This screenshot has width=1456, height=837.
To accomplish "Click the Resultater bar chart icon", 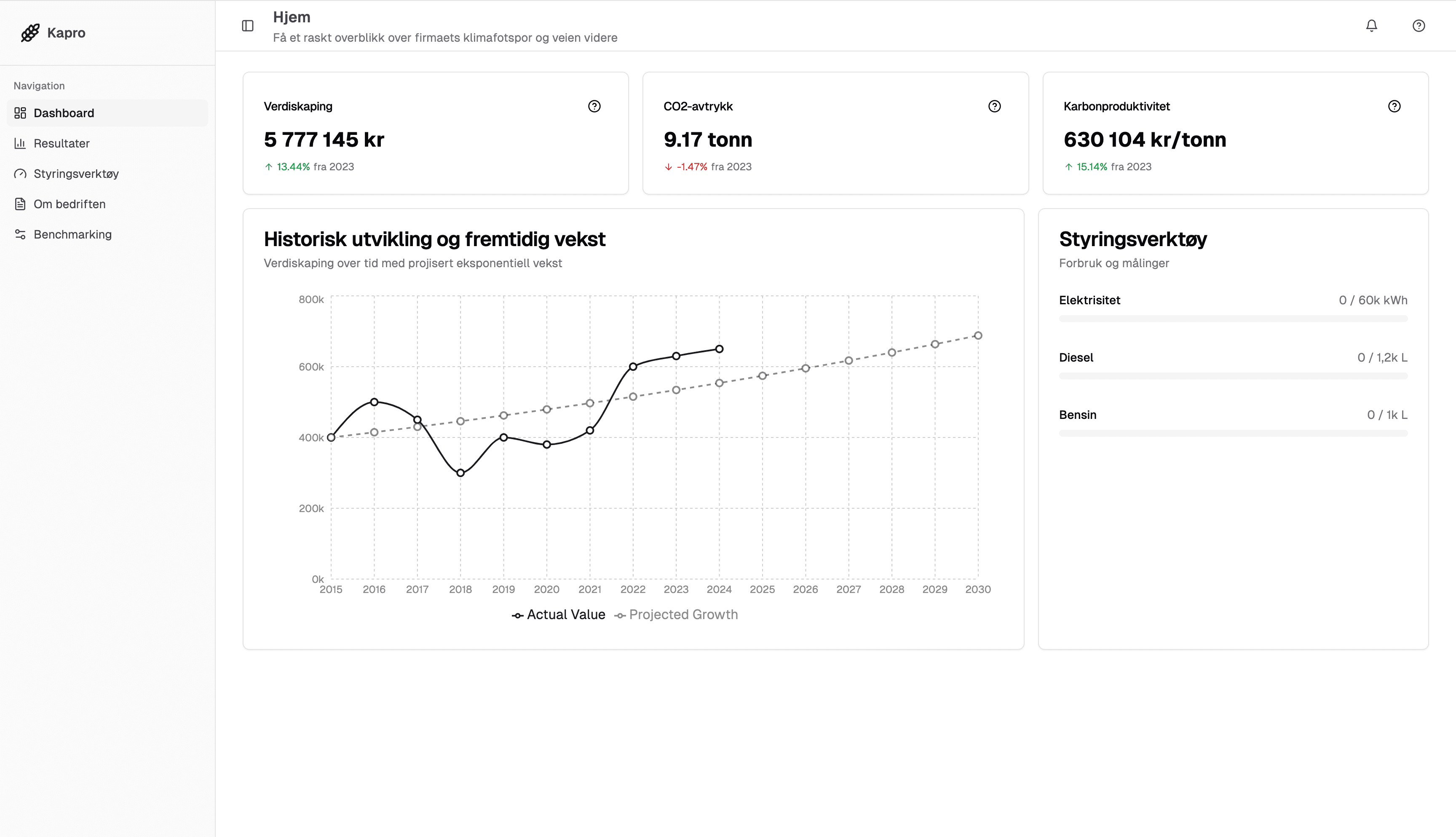I will click(x=20, y=143).
